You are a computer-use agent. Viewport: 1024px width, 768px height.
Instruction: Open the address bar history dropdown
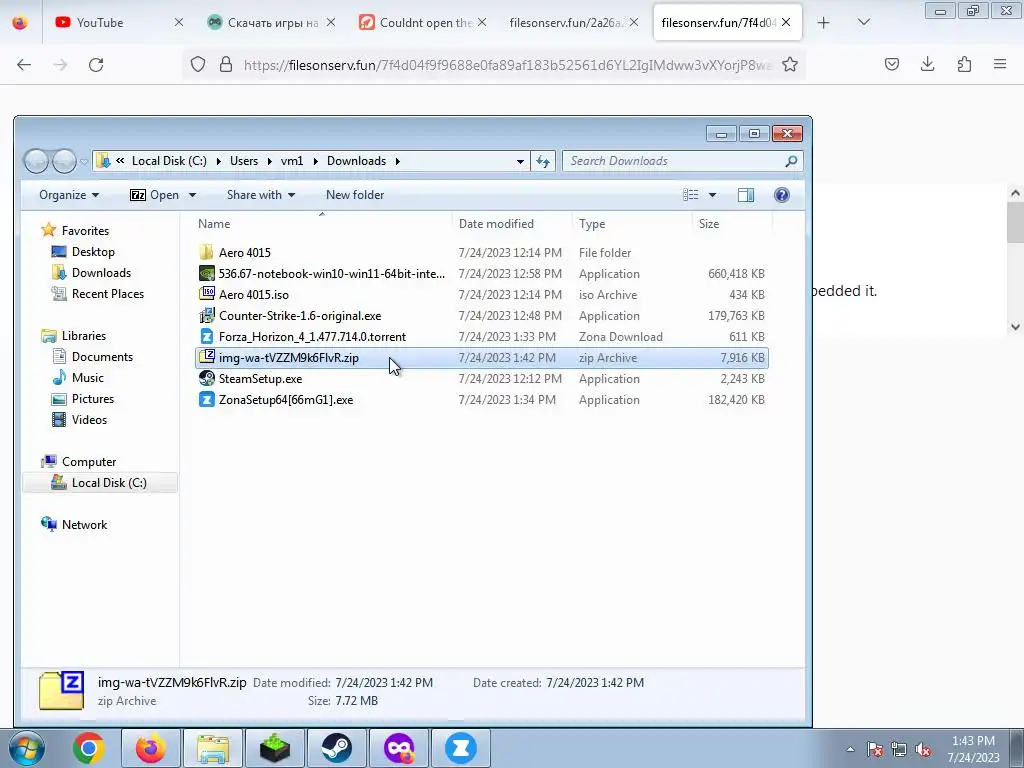pyautogui.click(x=520, y=161)
